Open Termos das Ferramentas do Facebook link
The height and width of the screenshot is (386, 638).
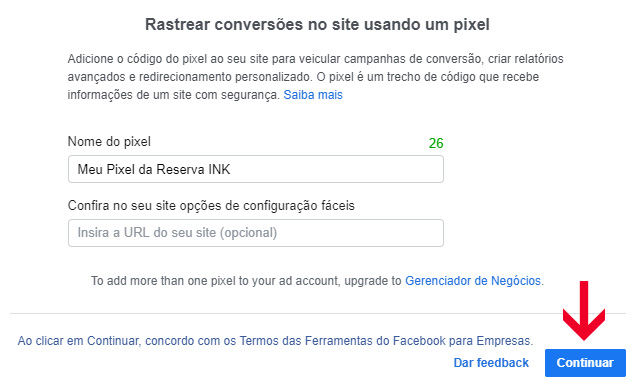pyautogui.click(x=344, y=340)
